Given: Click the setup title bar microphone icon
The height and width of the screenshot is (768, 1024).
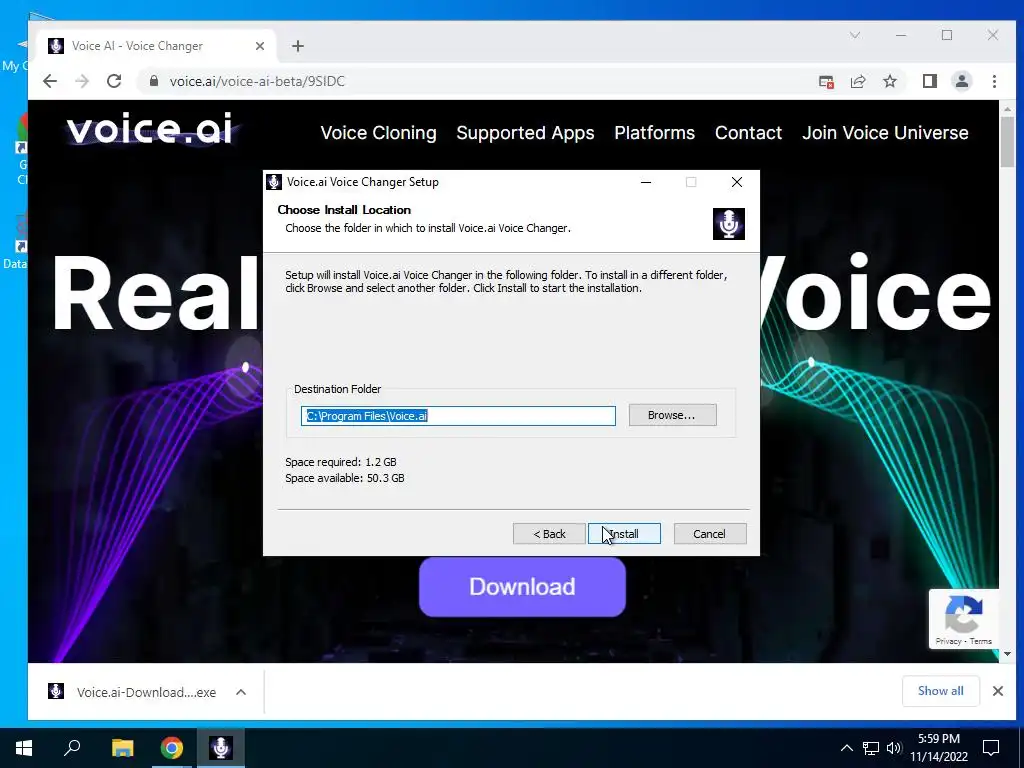Looking at the screenshot, I should [274, 182].
